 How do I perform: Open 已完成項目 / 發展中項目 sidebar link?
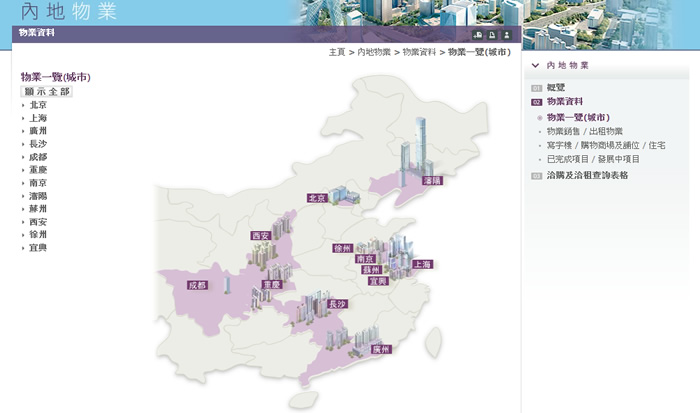tap(593, 159)
